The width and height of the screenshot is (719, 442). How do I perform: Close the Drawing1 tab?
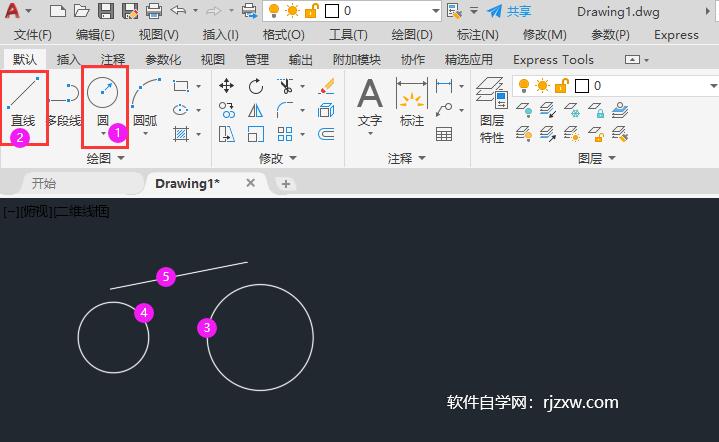point(250,183)
